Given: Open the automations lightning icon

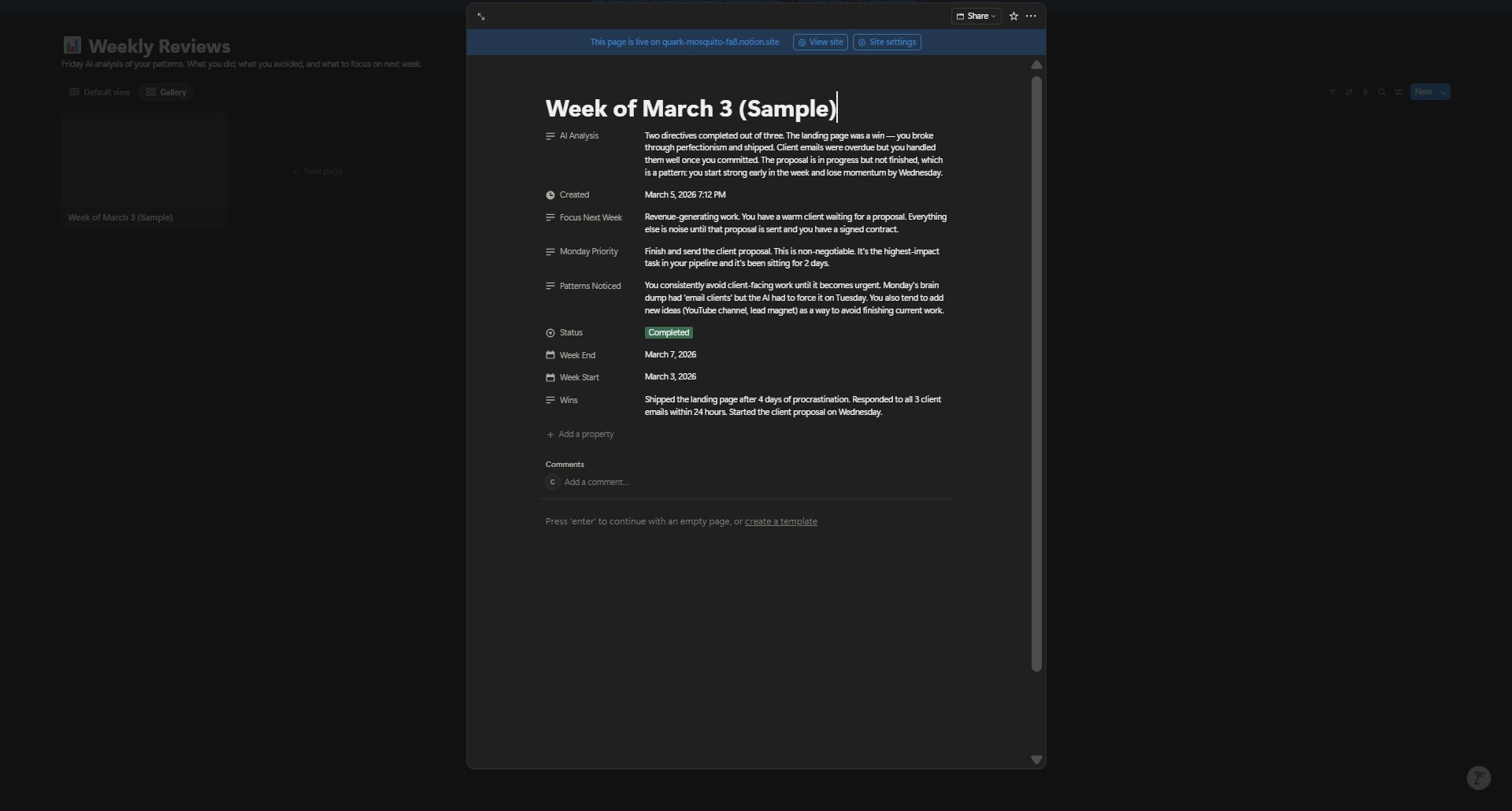Looking at the screenshot, I should tap(1365, 92).
